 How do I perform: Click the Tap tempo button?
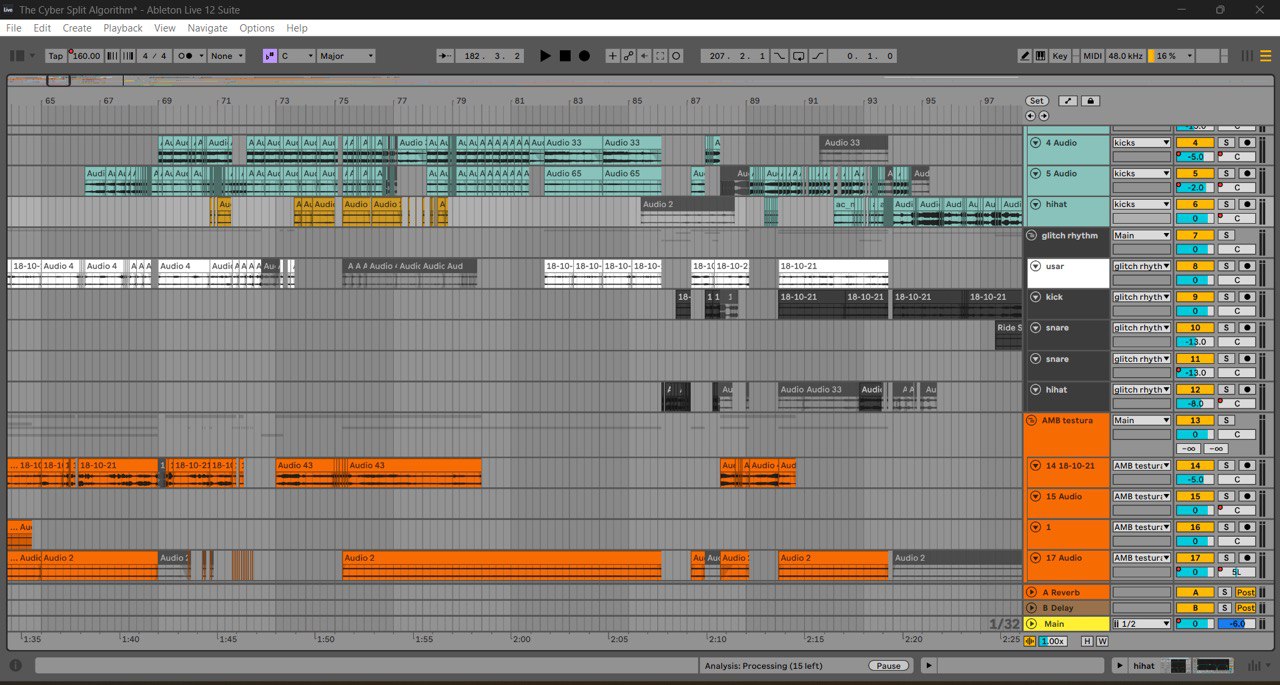[x=56, y=56]
